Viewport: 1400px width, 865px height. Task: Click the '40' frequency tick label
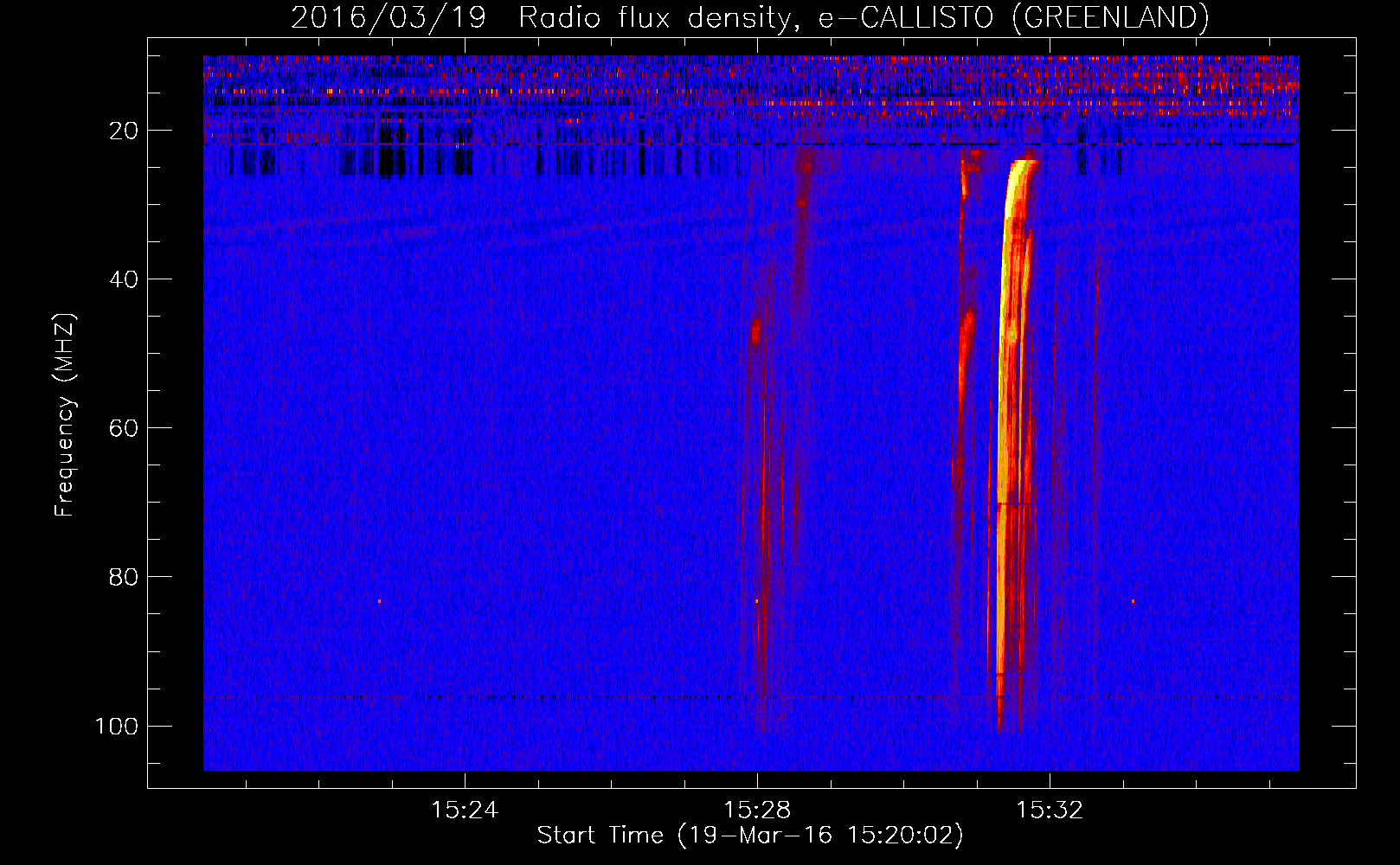click(x=125, y=279)
